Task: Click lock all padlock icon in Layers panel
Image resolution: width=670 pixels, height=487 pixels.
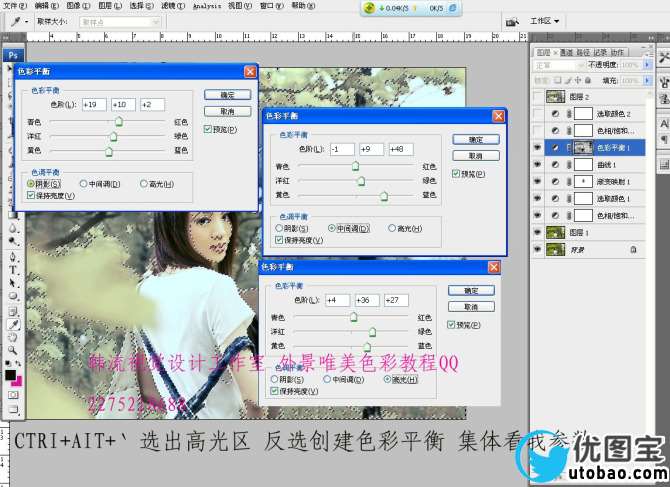Action: coord(588,80)
